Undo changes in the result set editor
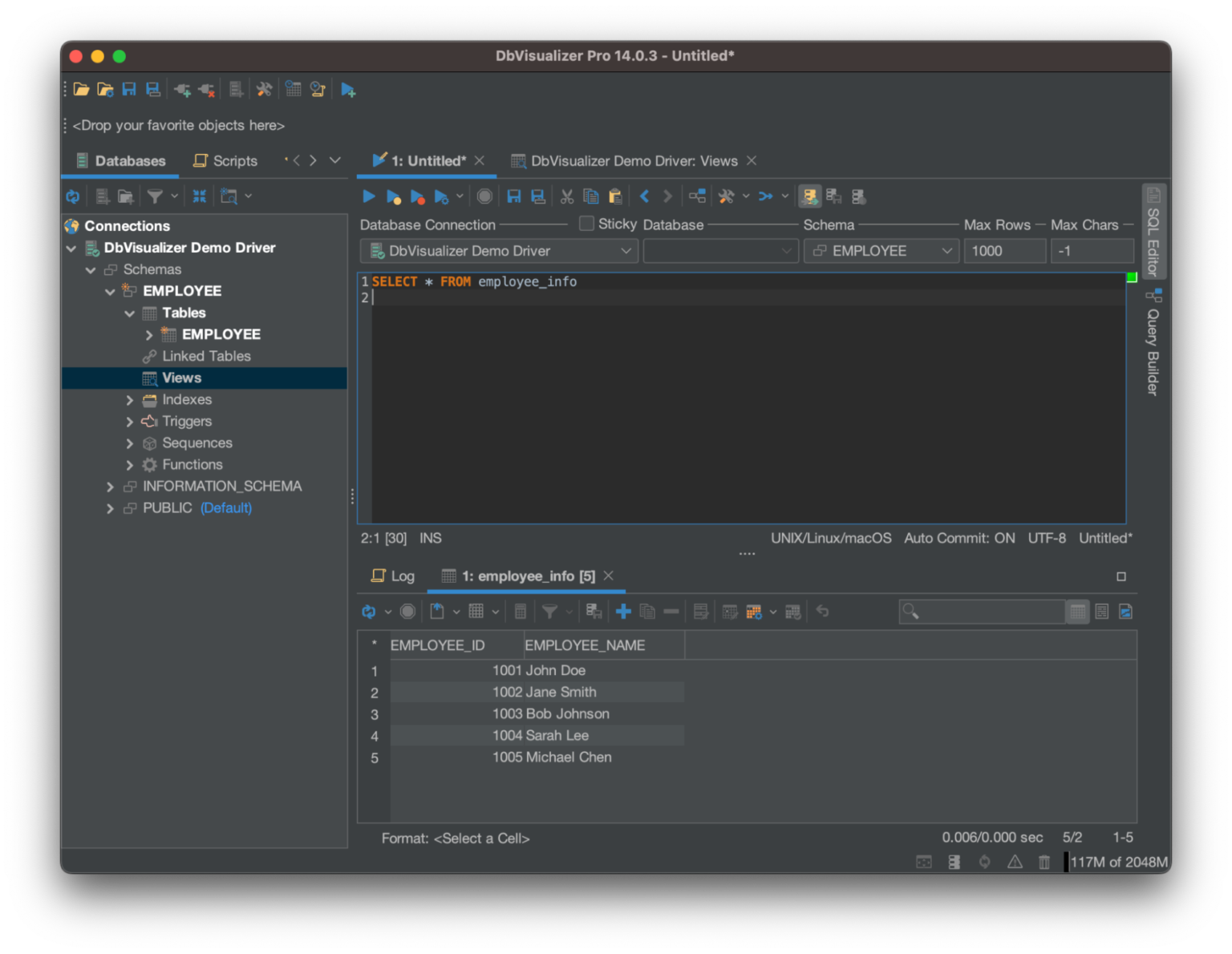The height and width of the screenshot is (954, 1232). click(x=822, y=611)
